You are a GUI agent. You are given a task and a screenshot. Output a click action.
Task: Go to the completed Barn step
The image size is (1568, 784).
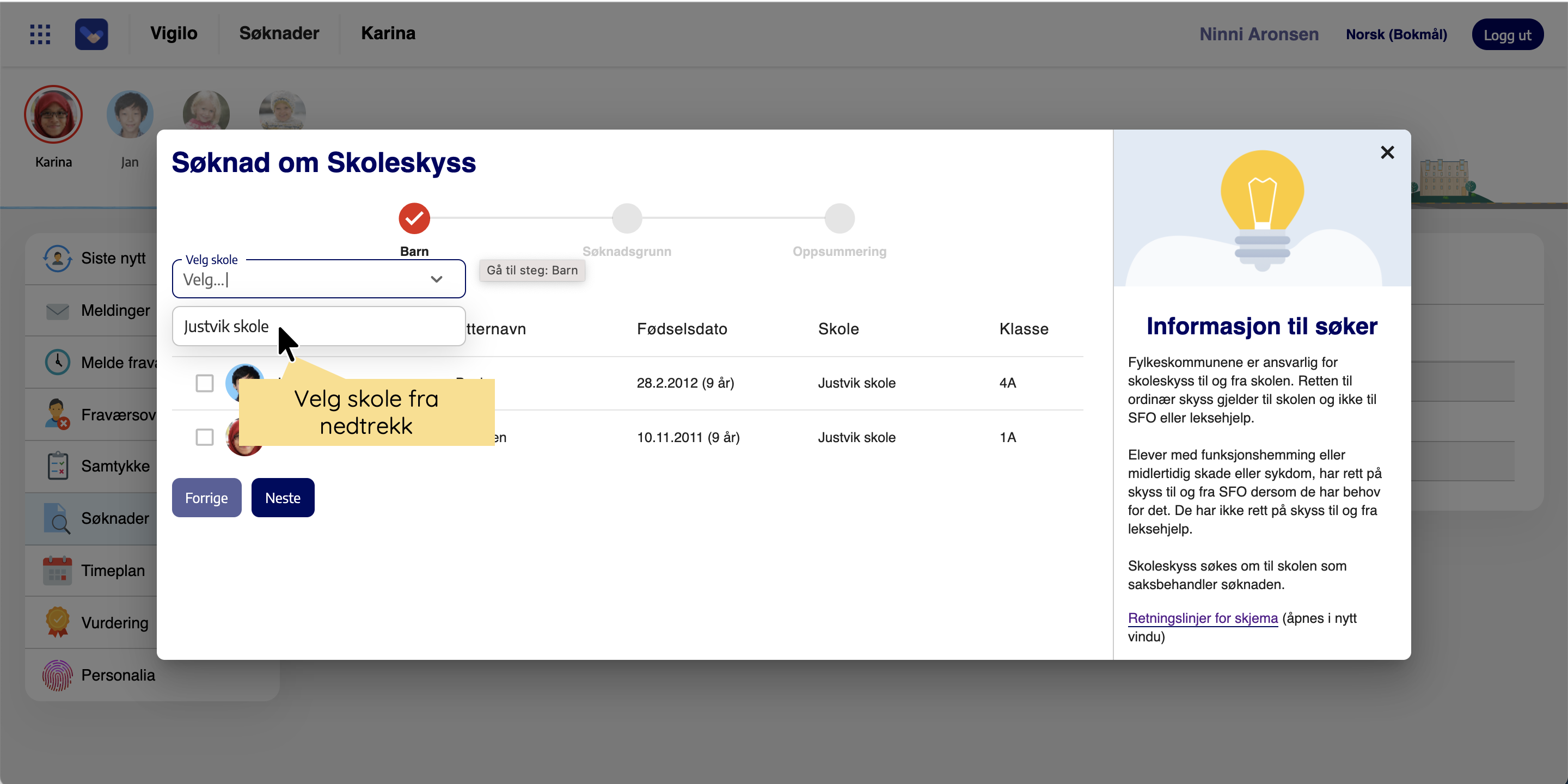(414, 218)
